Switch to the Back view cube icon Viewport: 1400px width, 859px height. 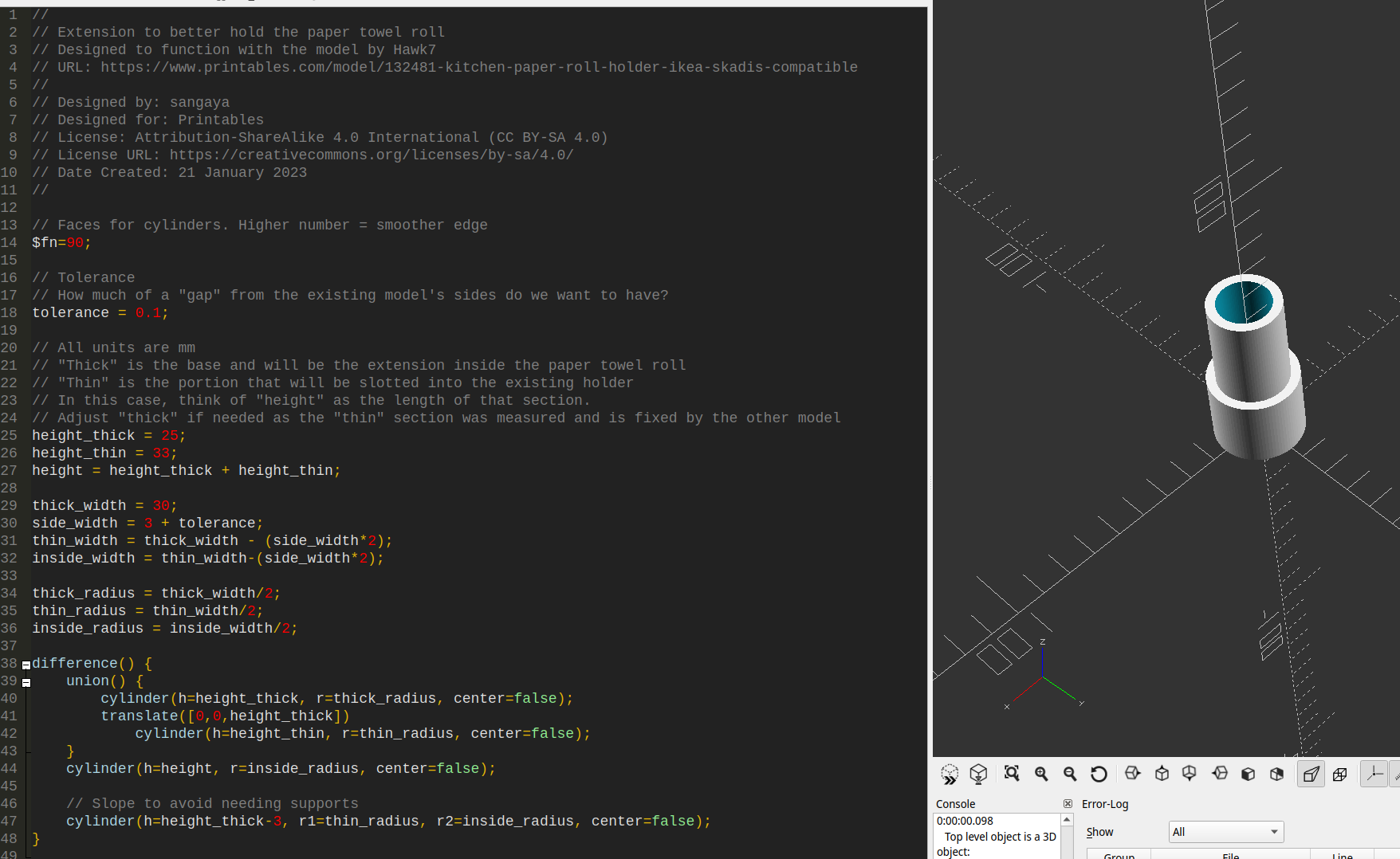(x=1276, y=774)
